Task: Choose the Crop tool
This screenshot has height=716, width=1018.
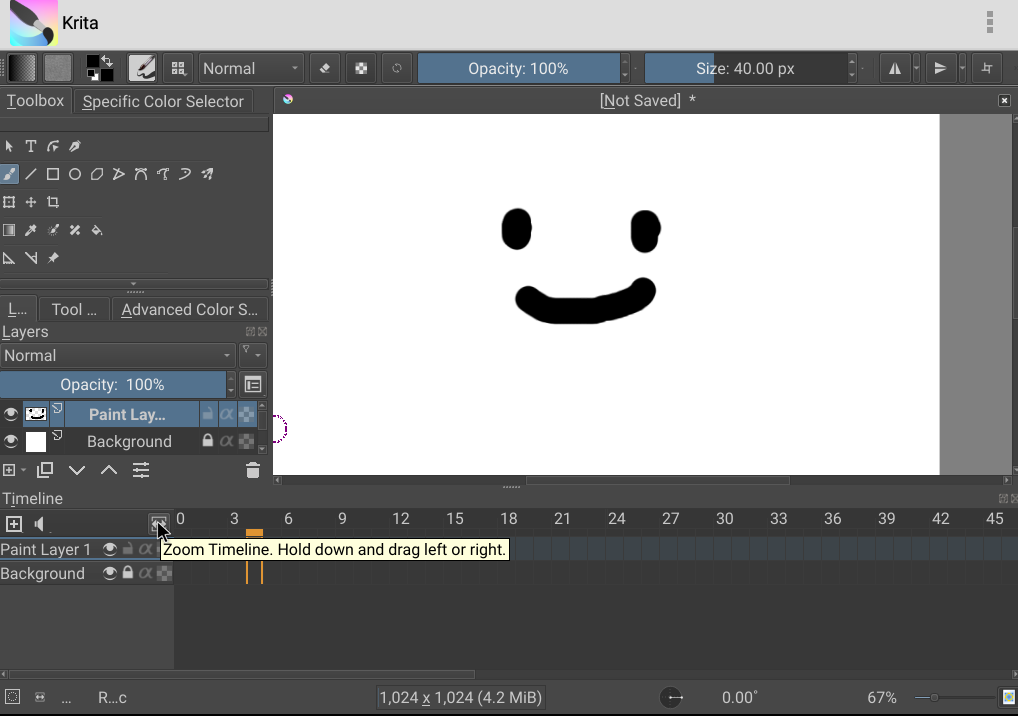Action: [x=53, y=202]
